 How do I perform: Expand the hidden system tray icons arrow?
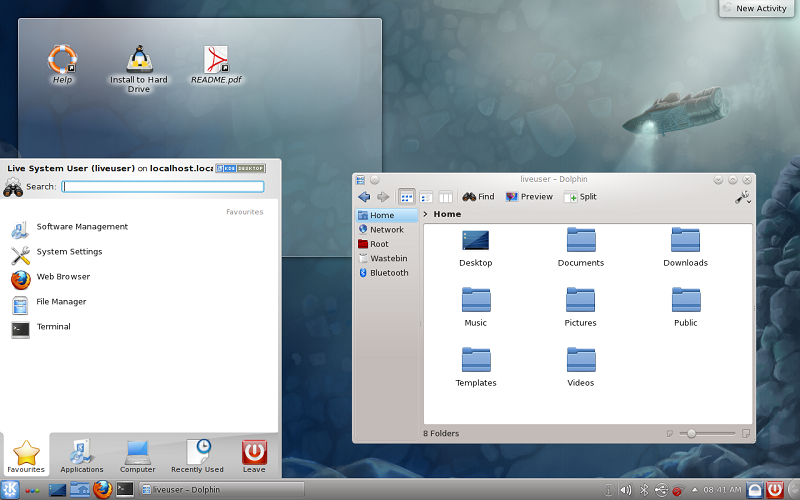[694, 490]
